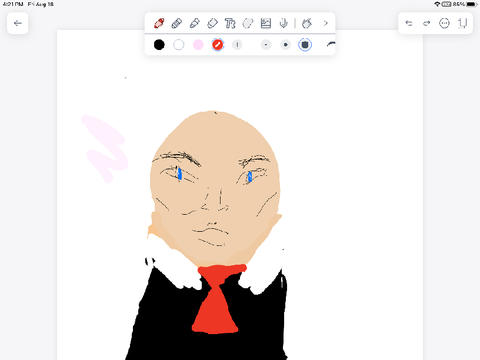
Task: Activate the eraser tool
Action: click(212, 23)
